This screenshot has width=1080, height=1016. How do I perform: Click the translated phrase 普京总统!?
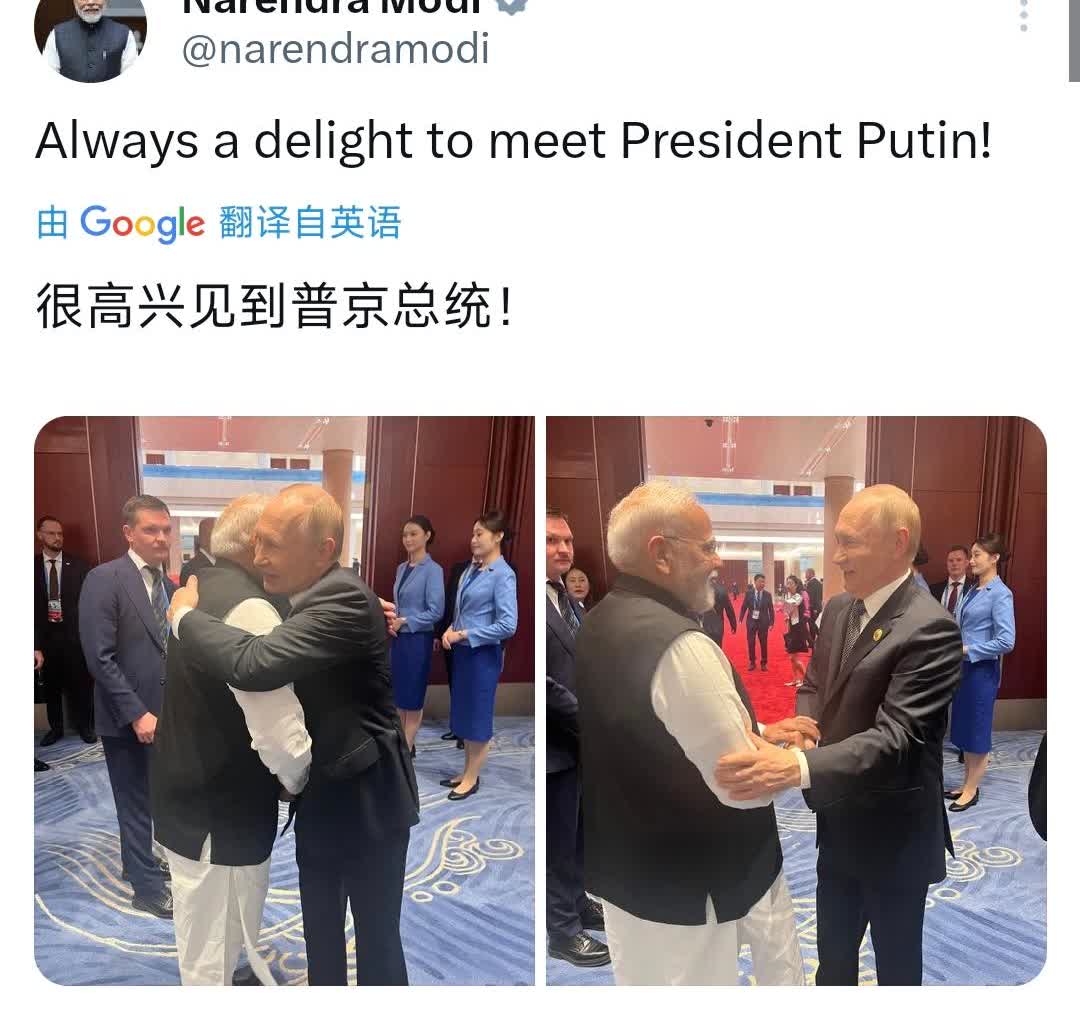(x=402, y=306)
